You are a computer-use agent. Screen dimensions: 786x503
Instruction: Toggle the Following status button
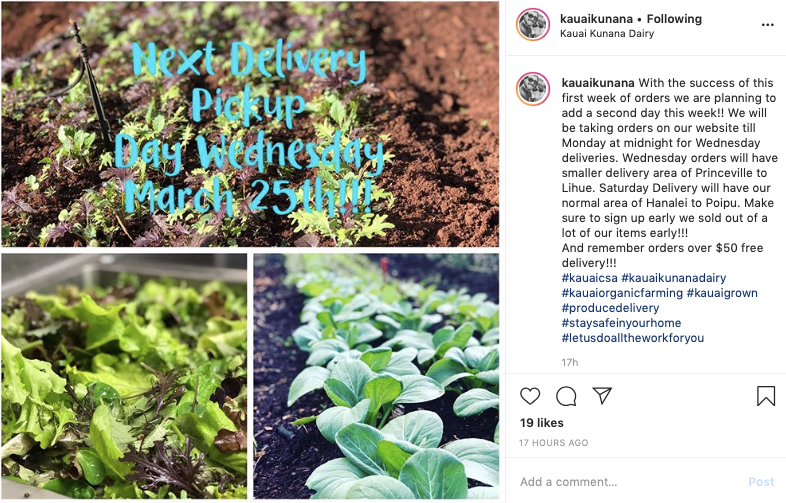(674, 19)
